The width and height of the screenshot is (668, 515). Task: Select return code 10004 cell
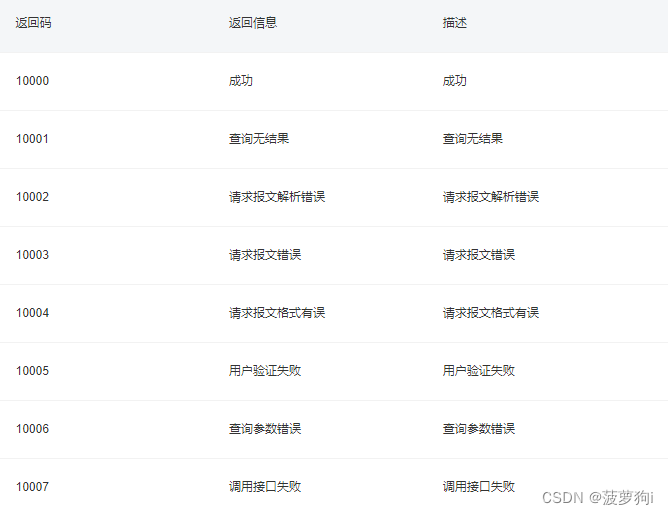[32, 313]
